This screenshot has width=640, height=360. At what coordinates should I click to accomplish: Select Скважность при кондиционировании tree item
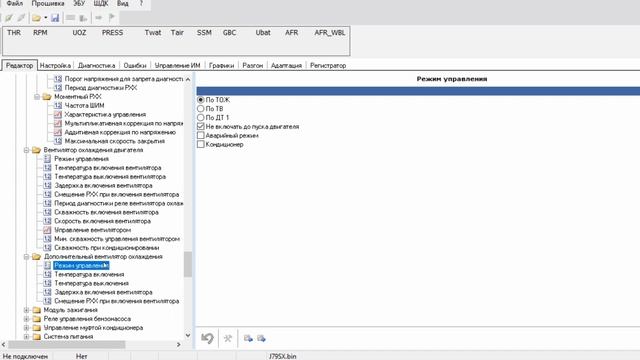pos(107,248)
